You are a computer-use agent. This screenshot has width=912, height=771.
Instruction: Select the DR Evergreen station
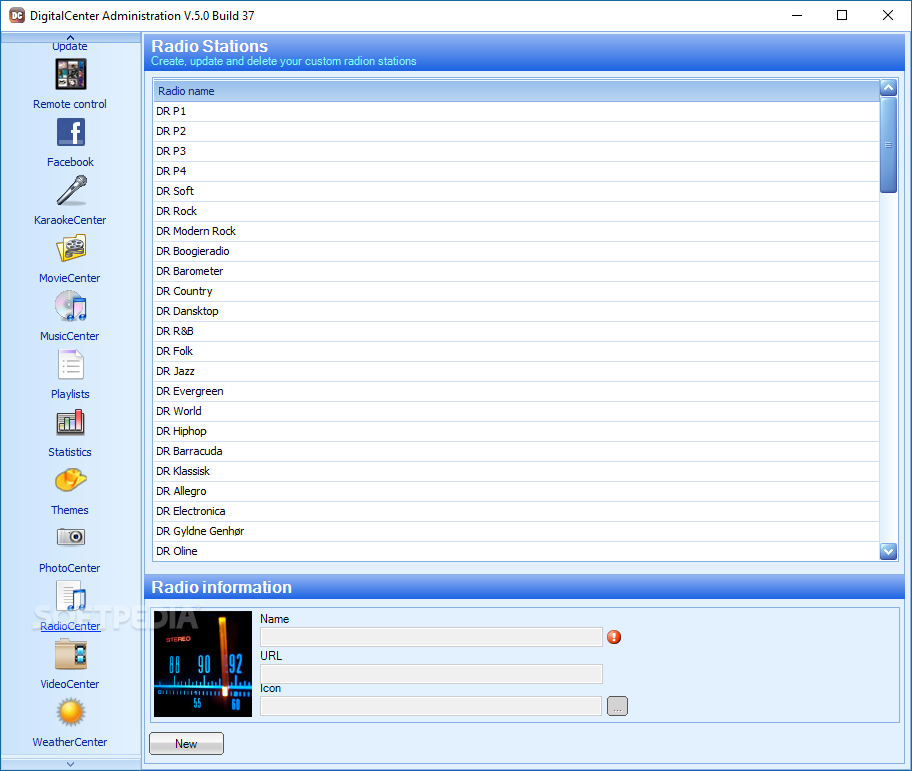pyautogui.click(x=516, y=391)
